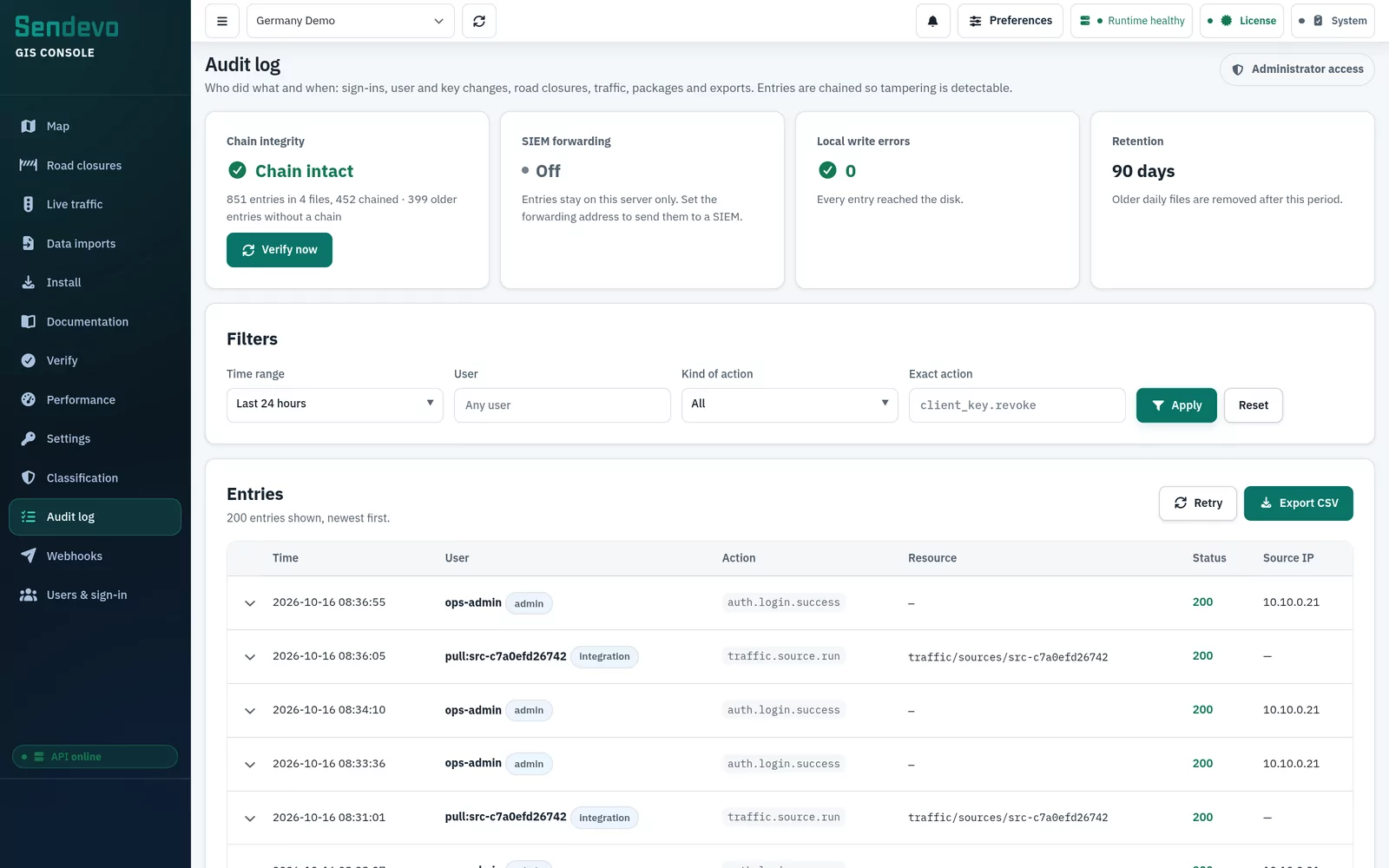Click the Time column header
This screenshot has height=868, width=1389.
click(x=286, y=558)
